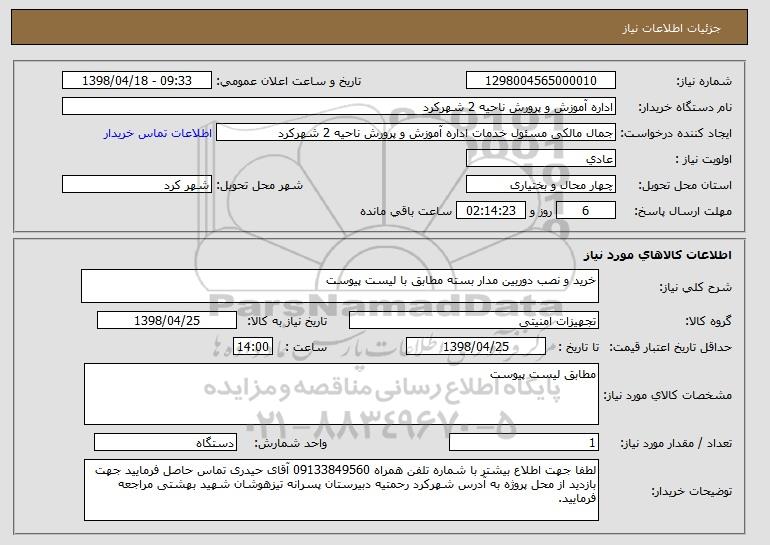Click the time field 14:00
Image resolution: width=770 pixels, height=545 pixels.
point(253,347)
